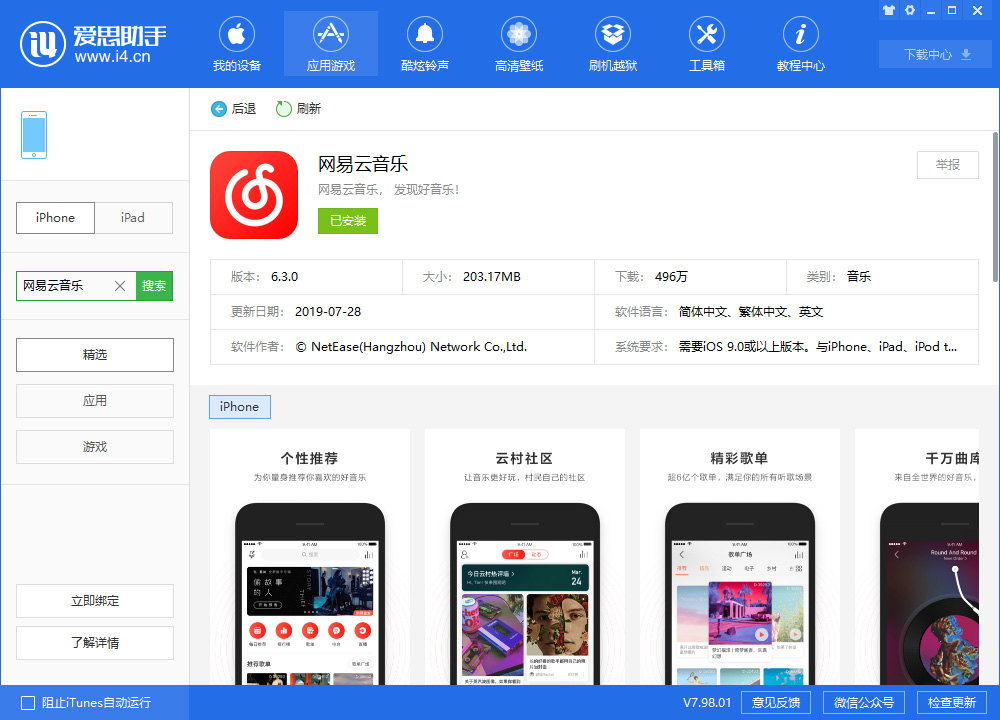Image resolution: width=1000 pixels, height=720 pixels.
Task: Open the 我的设备 (My Devices) section
Action: coord(237,43)
